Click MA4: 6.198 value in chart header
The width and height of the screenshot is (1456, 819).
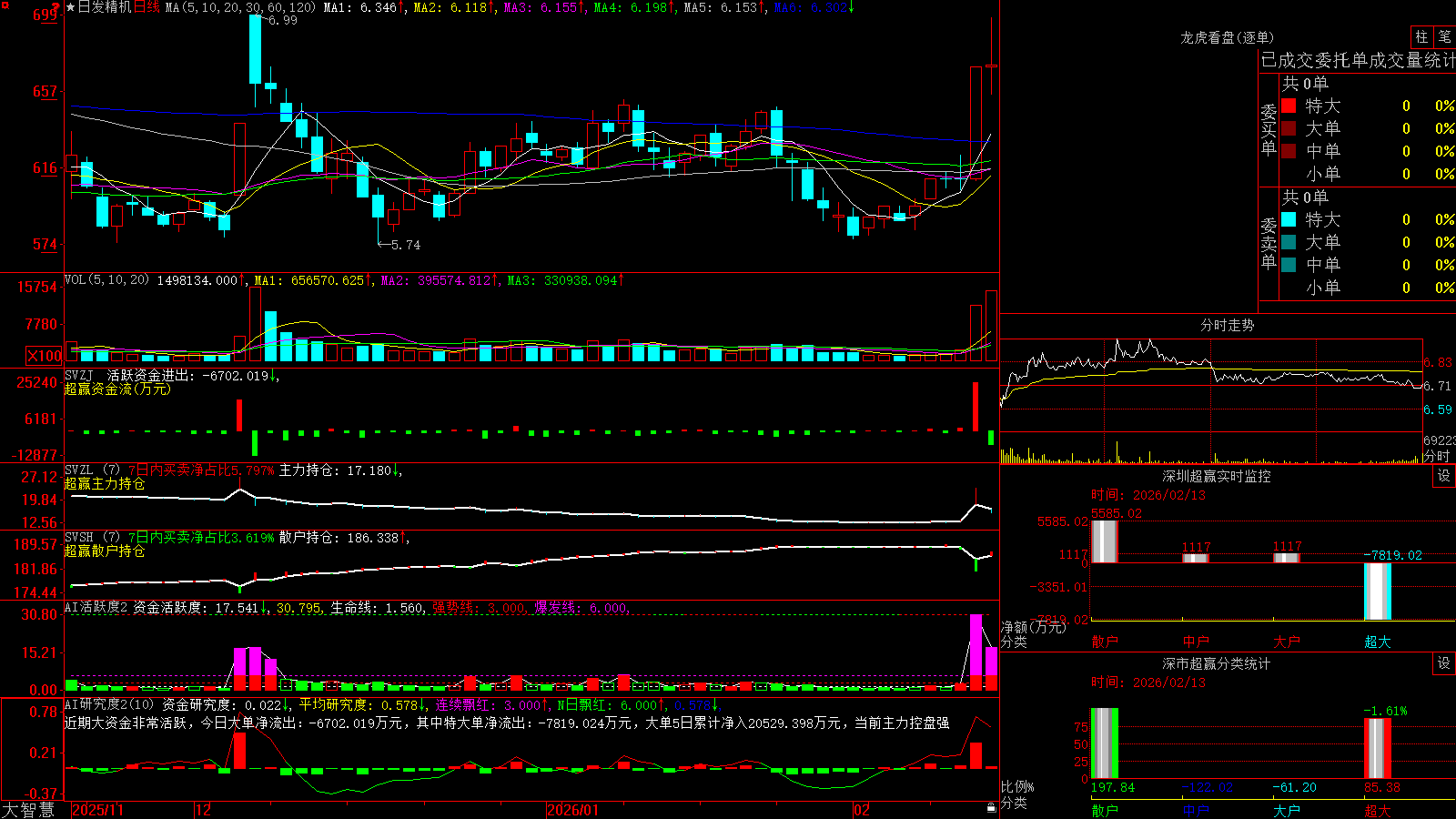pos(634,7)
